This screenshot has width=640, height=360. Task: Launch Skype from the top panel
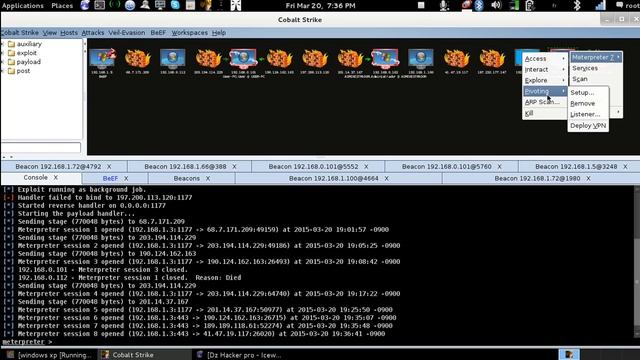click(x=175, y=5)
